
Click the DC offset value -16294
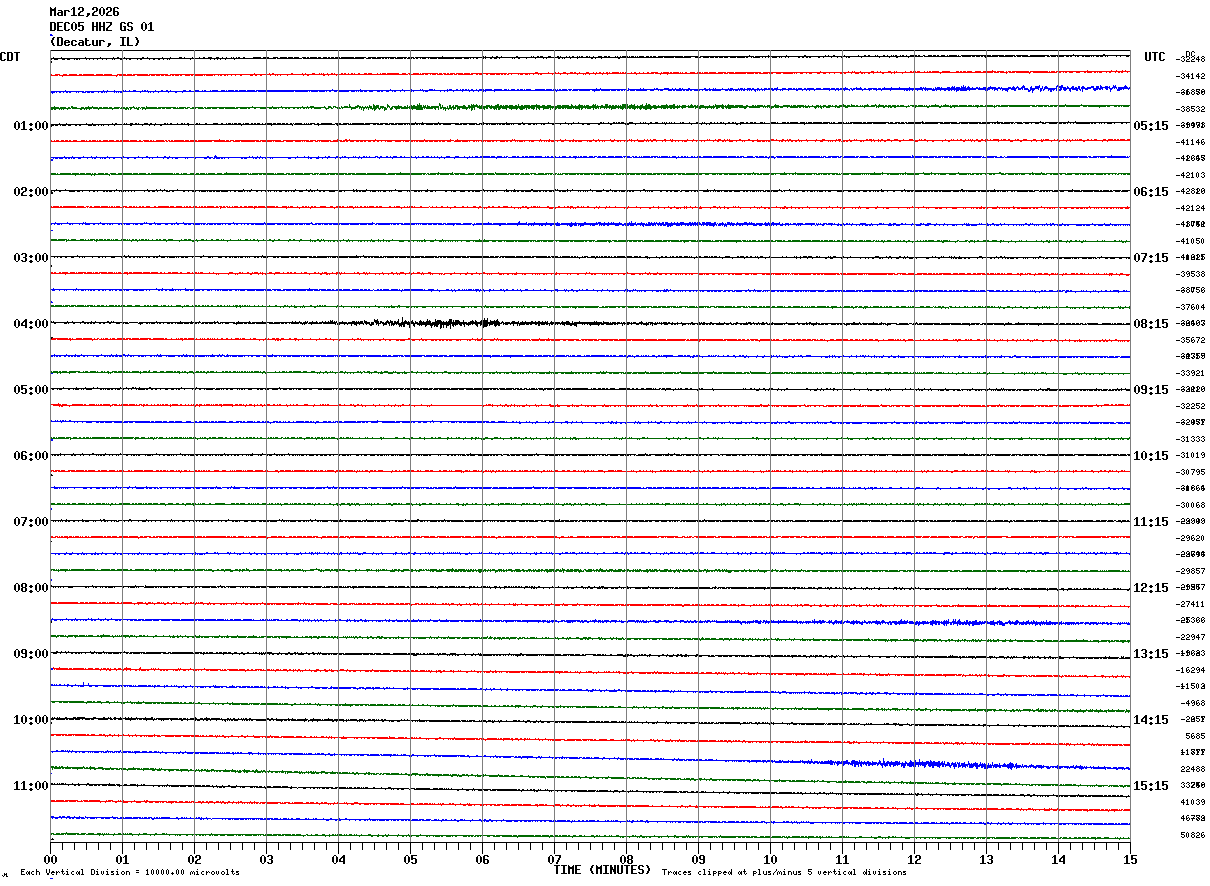coord(1191,670)
